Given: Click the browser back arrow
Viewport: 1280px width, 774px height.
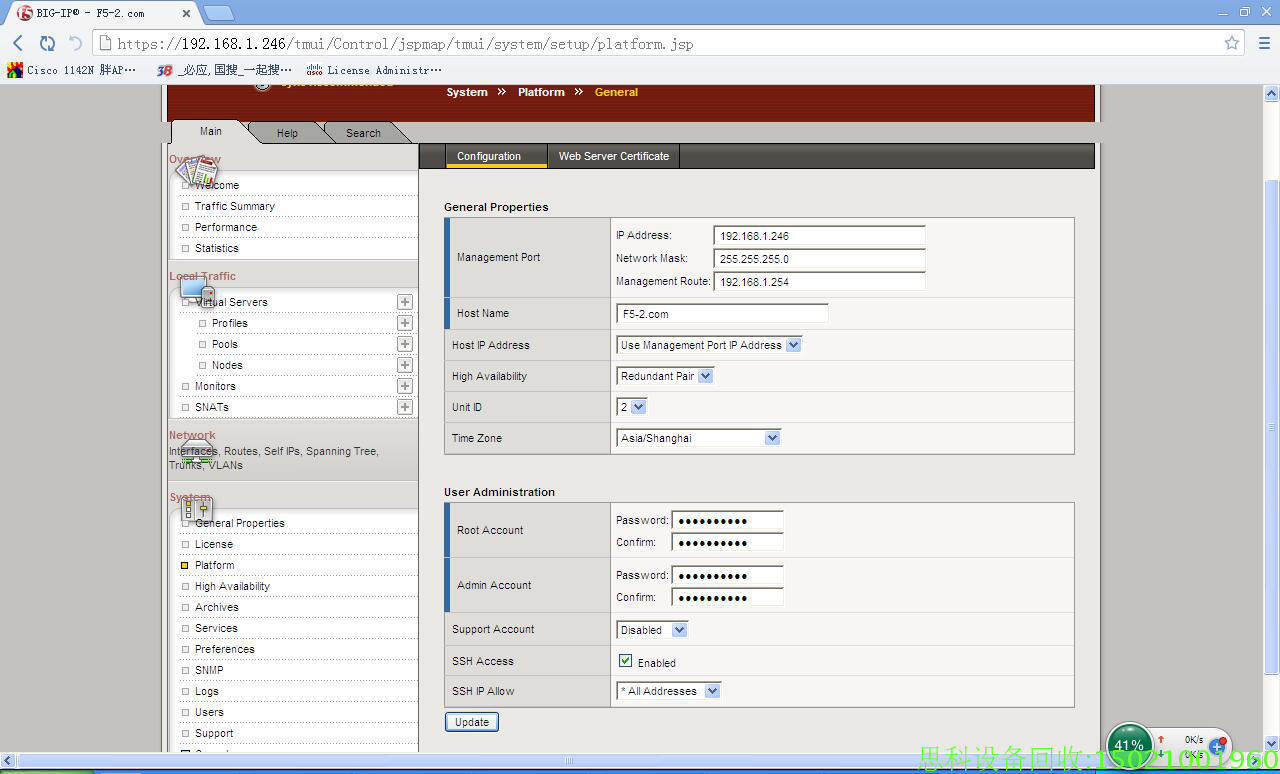Looking at the screenshot, I should 18,43.
